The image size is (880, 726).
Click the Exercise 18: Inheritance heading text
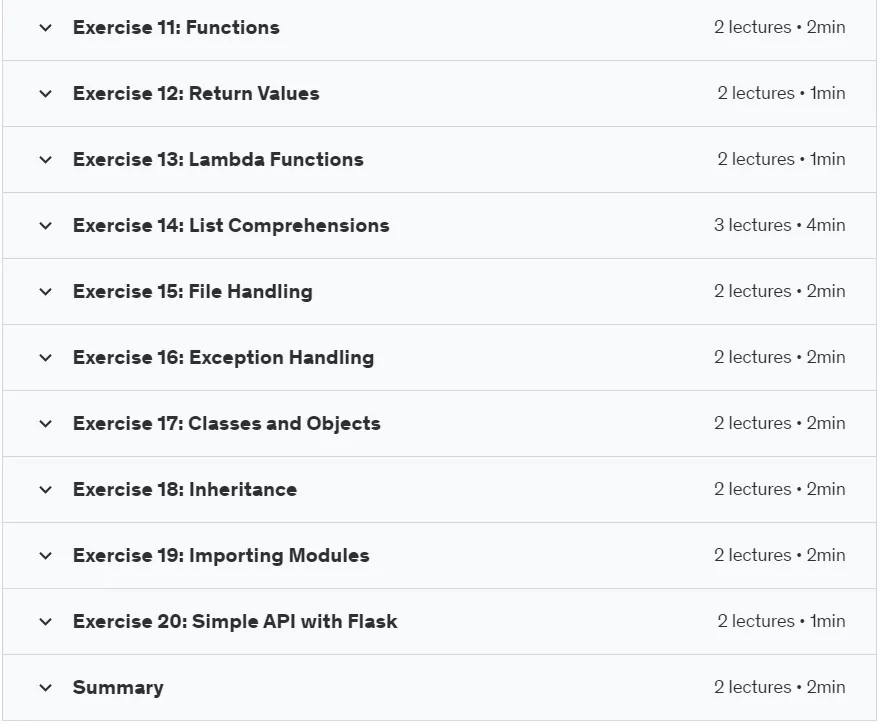click(185, 490)
